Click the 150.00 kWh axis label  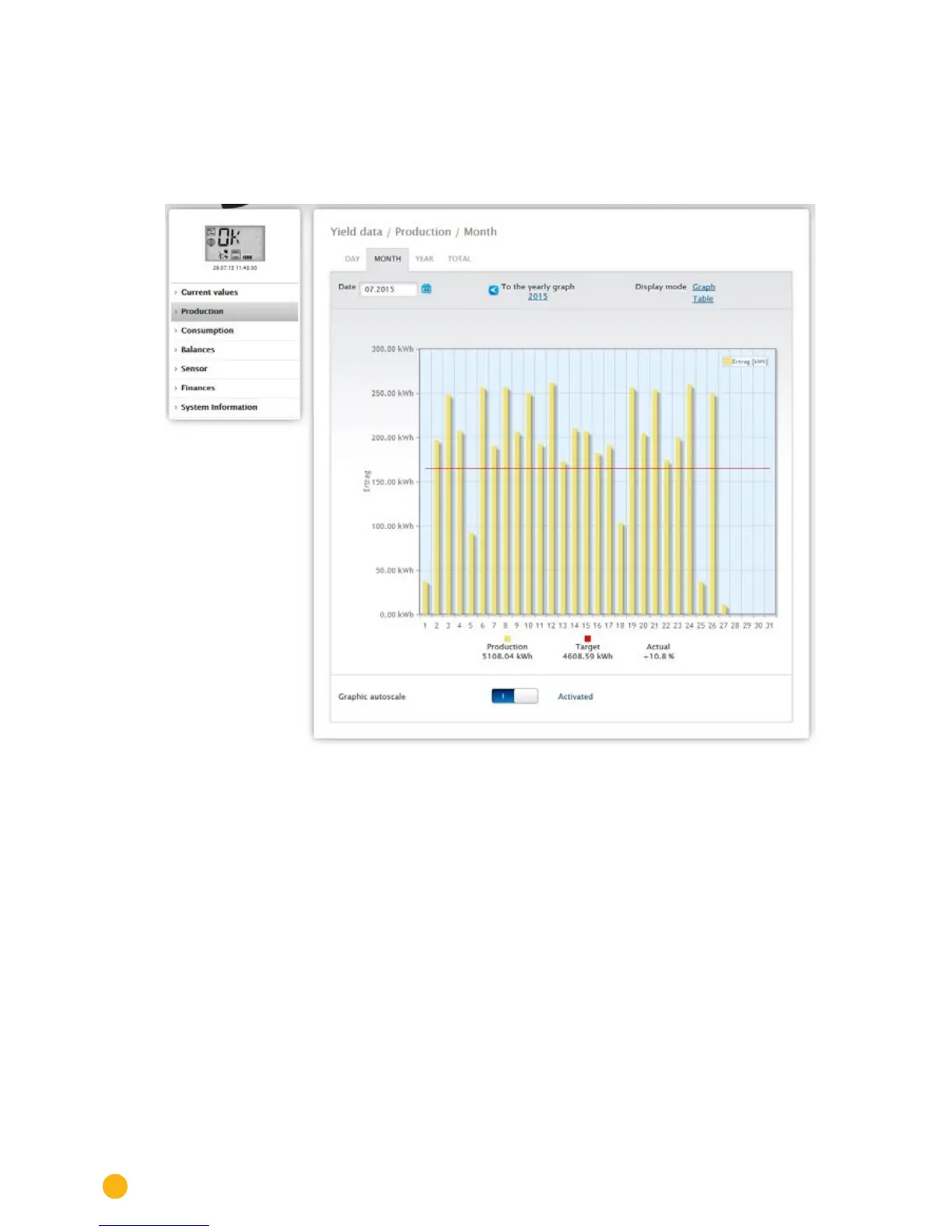[392, 482]
